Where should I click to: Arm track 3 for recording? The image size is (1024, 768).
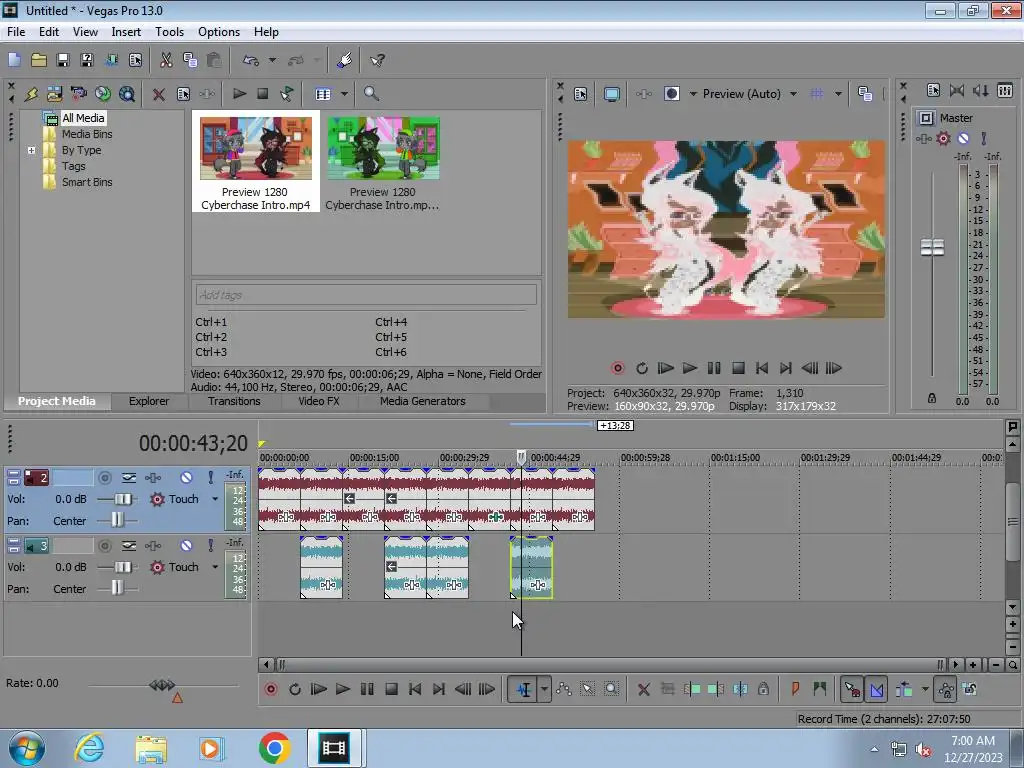click(x=104, y=545)
